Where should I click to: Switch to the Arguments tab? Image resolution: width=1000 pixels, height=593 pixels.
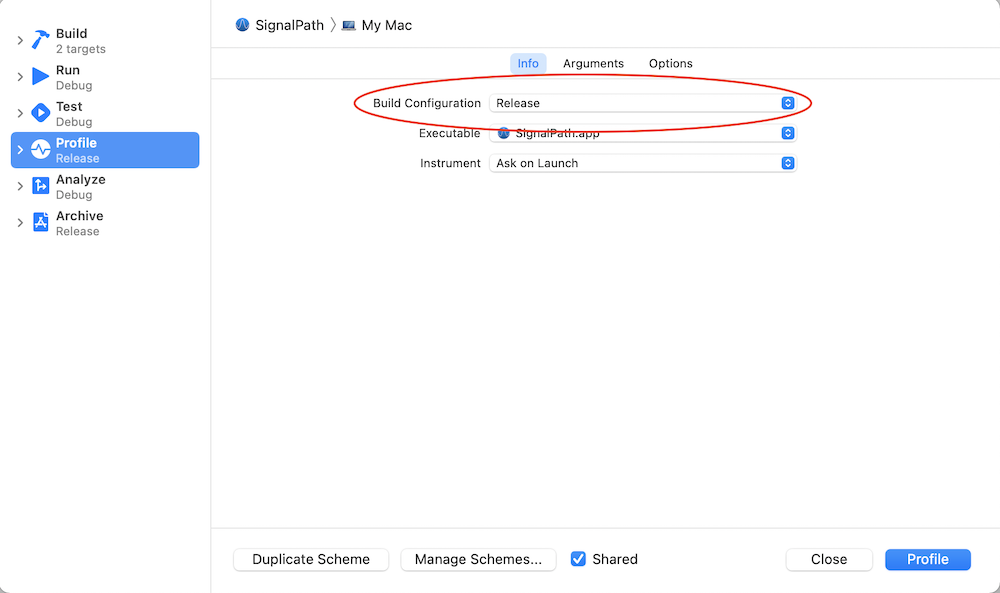pos(593,63)
